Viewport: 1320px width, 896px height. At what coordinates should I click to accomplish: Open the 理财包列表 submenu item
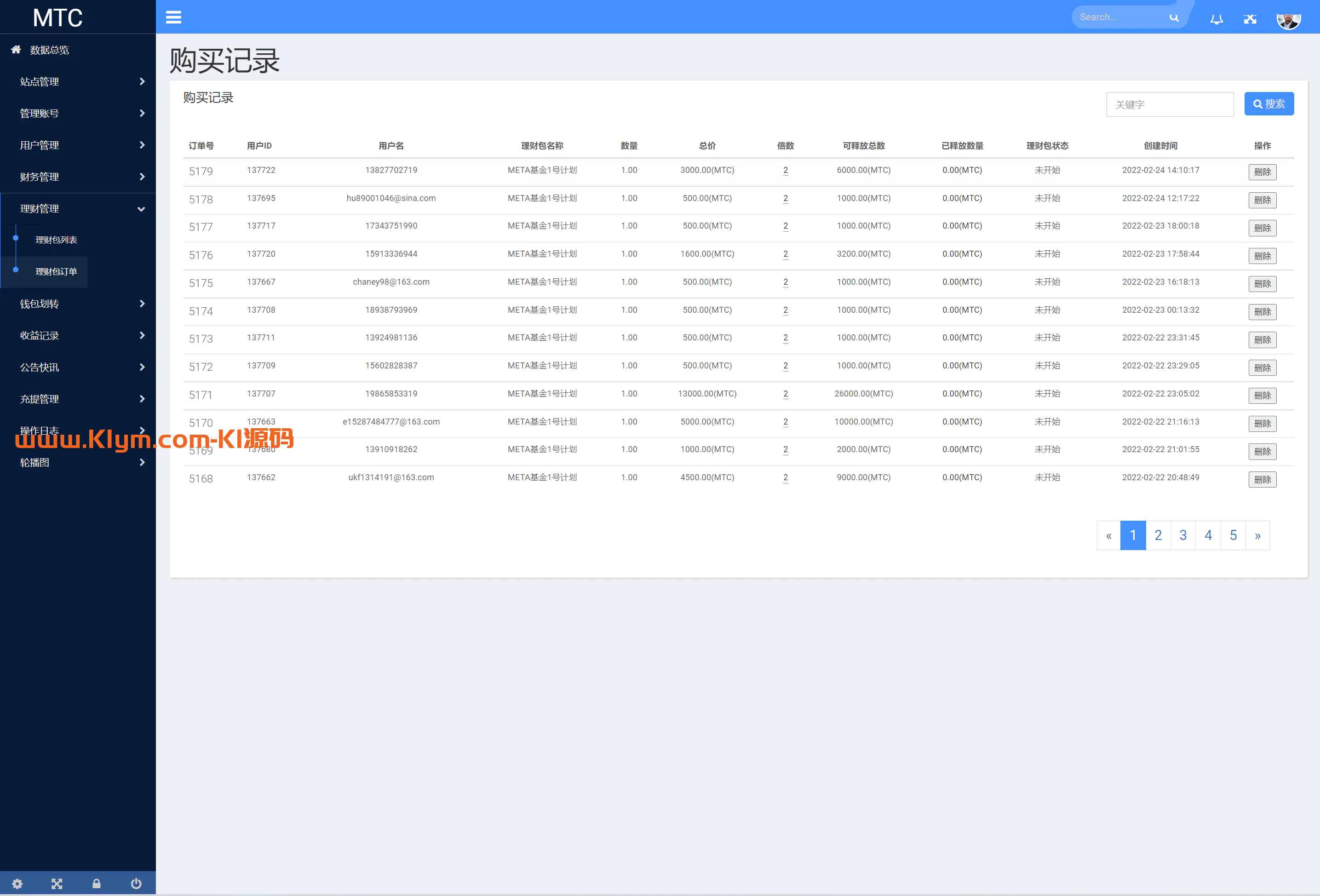[x=56, y=240]
